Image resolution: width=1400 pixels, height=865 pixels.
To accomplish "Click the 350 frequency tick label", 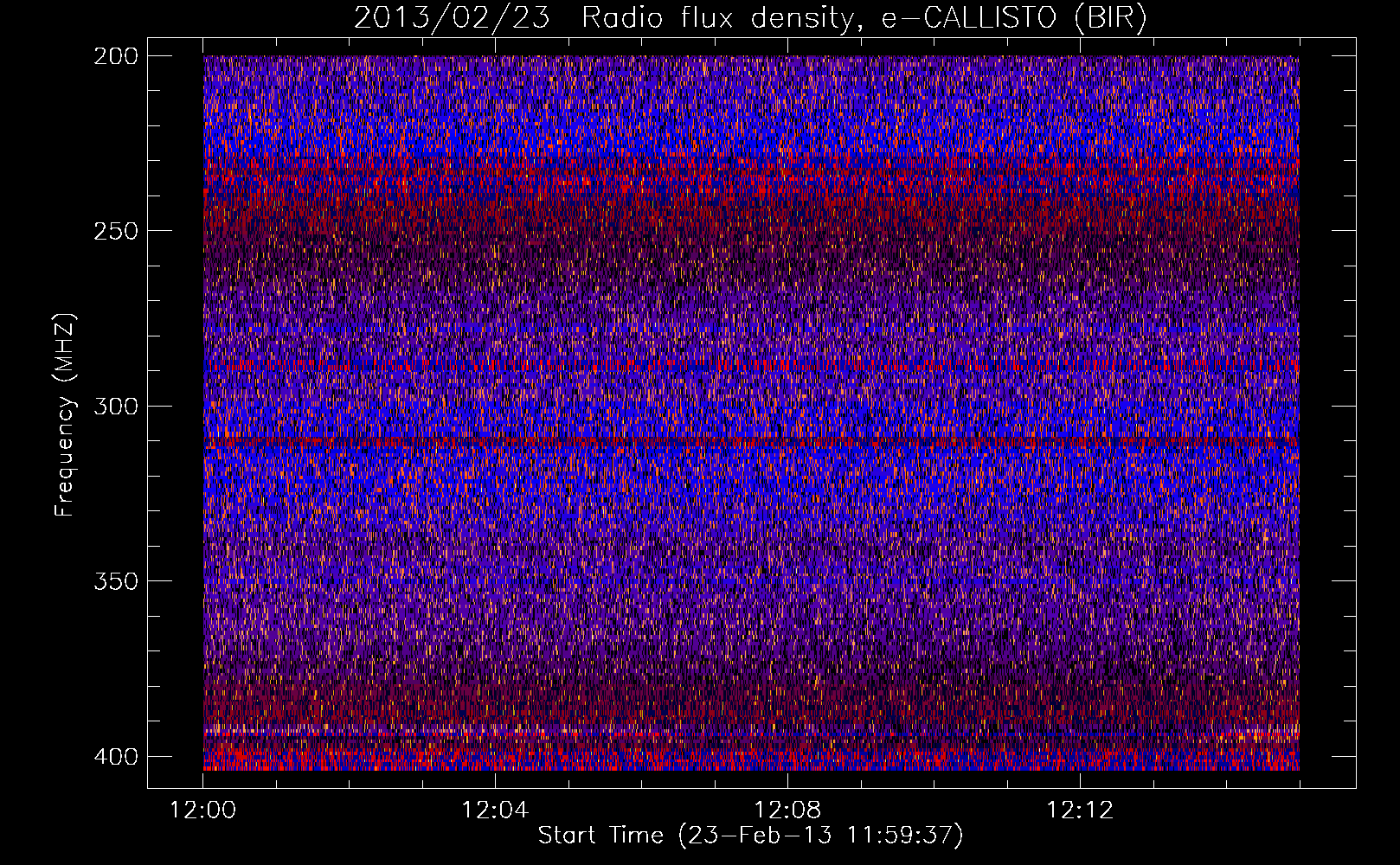I will coord(115,581).
